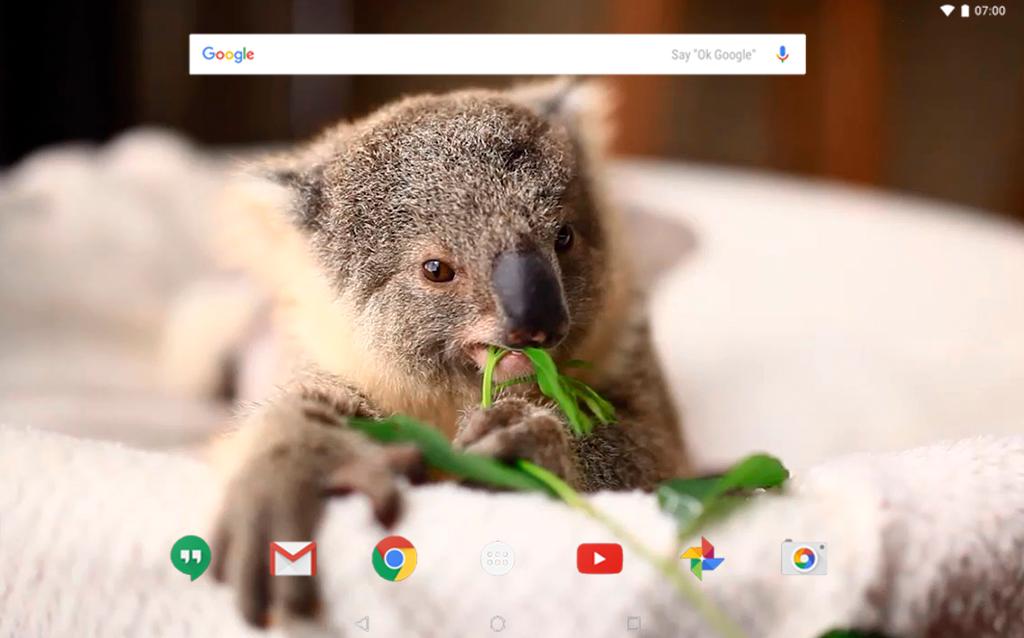The width and height of the screenshot is (1024, 638).
Task: Tap the 07:00 clock in status bar
Action: pos(989,10)
